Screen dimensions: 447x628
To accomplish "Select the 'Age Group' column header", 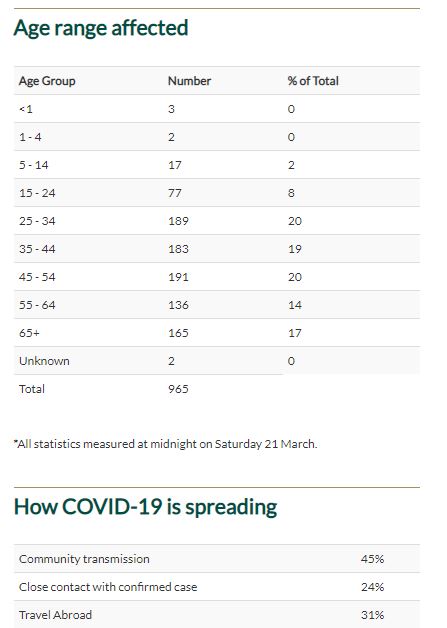I will [47, 81].
